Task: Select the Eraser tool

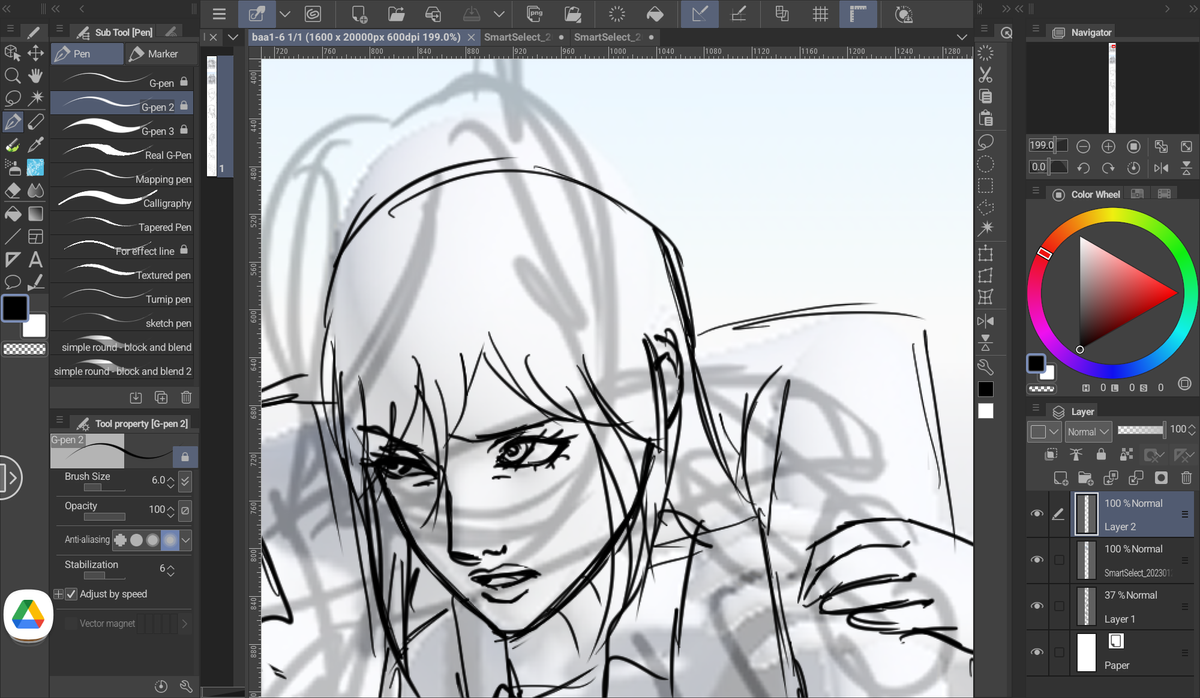Action: tap(13, 190)
